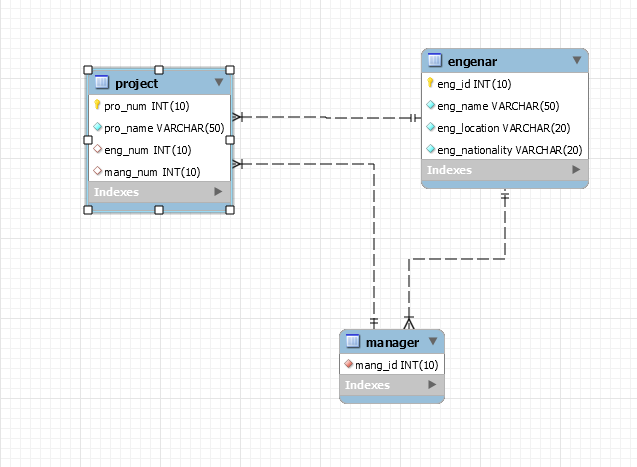Click the project table icon

102,83
